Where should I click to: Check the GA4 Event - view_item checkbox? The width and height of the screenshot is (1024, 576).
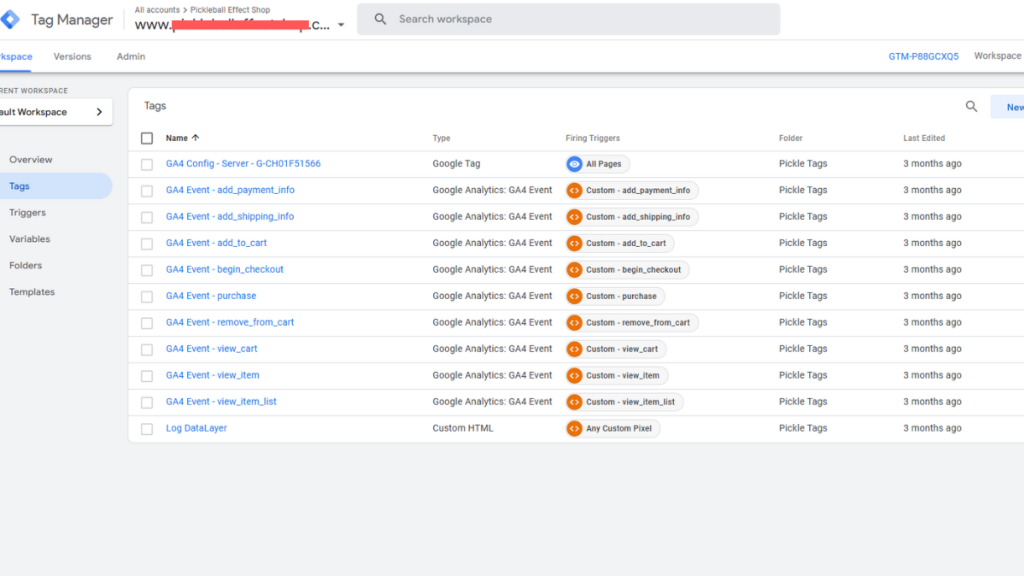click(x=147, y=376)
